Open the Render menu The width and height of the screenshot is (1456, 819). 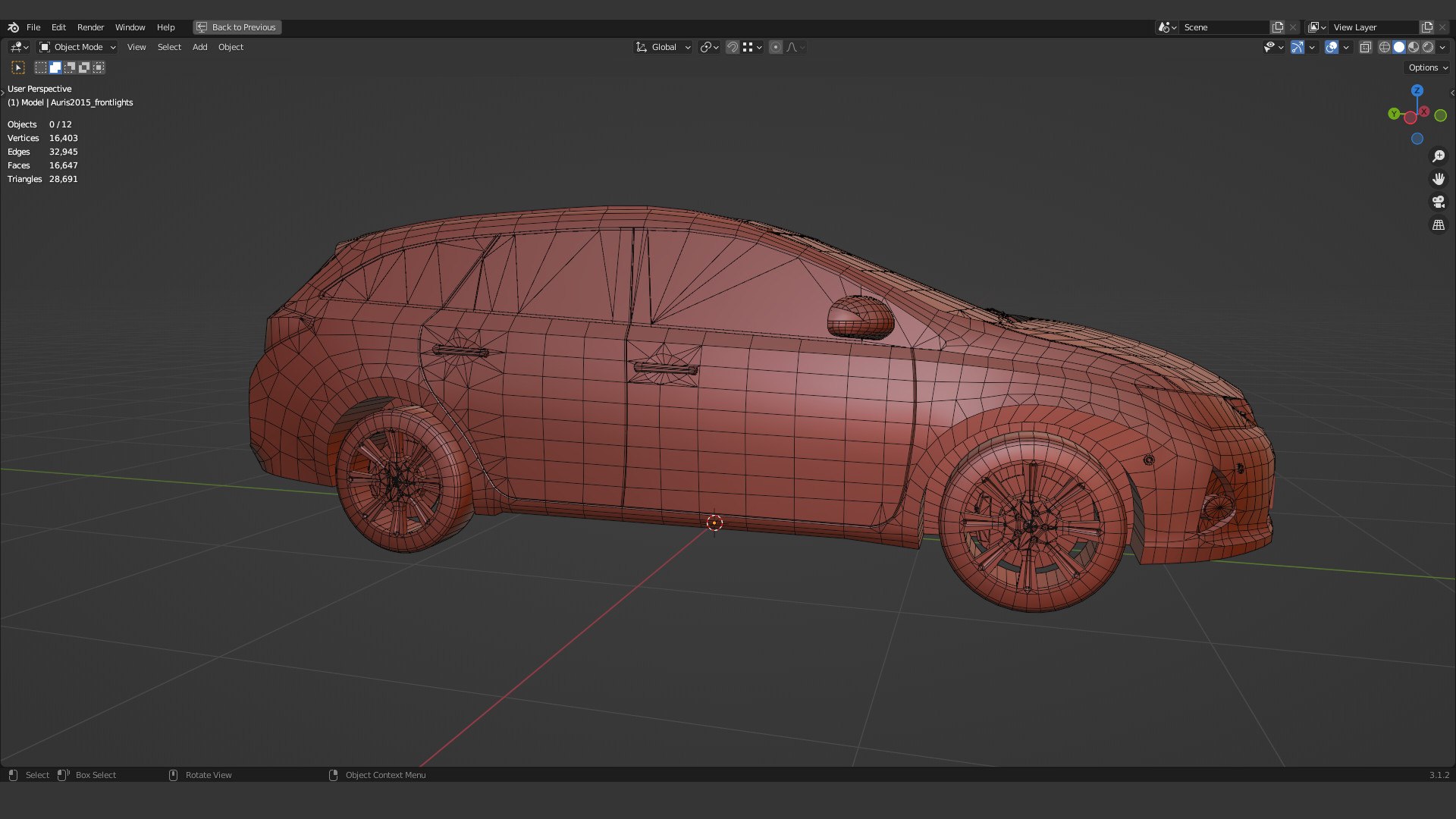pos(90,27)
